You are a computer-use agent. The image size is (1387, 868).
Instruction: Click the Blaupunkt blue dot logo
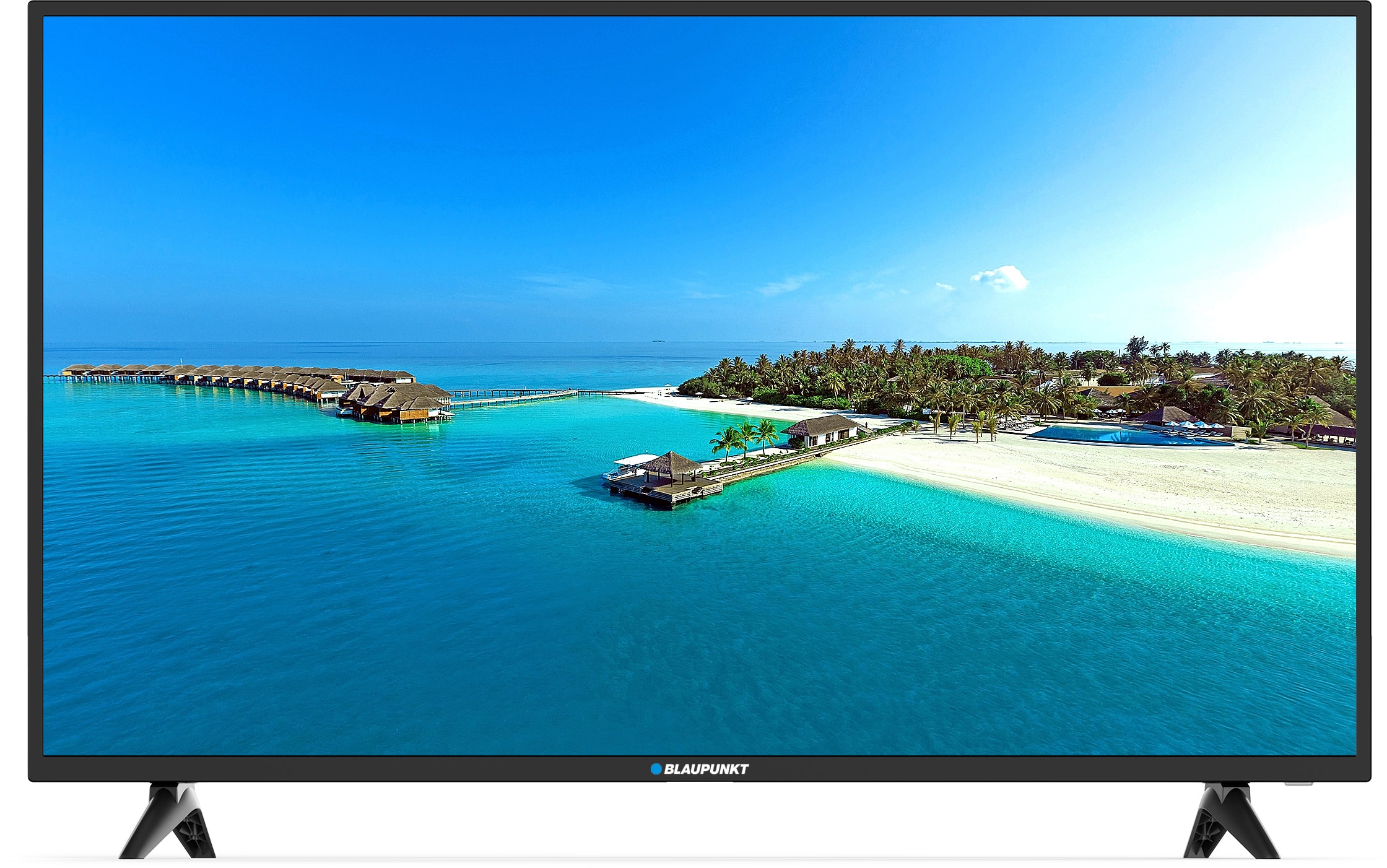pyautogui.click(x=656, y=769)
